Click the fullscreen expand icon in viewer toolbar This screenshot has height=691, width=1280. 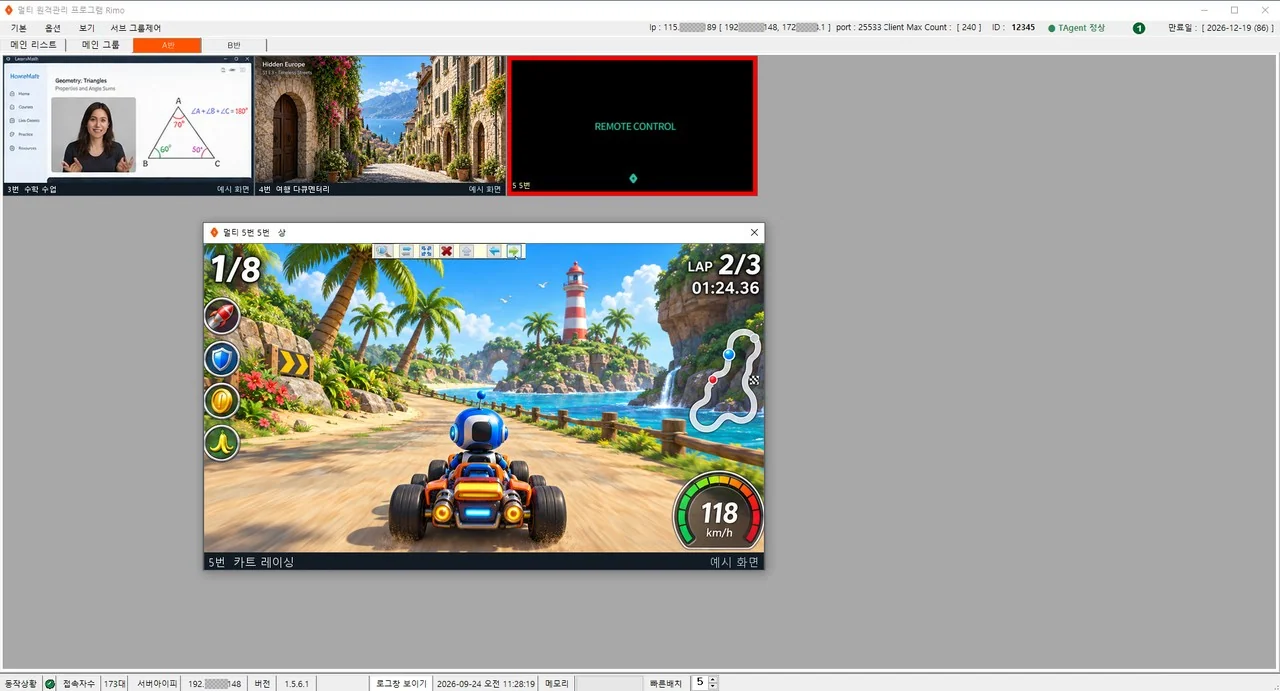[426, 251]
